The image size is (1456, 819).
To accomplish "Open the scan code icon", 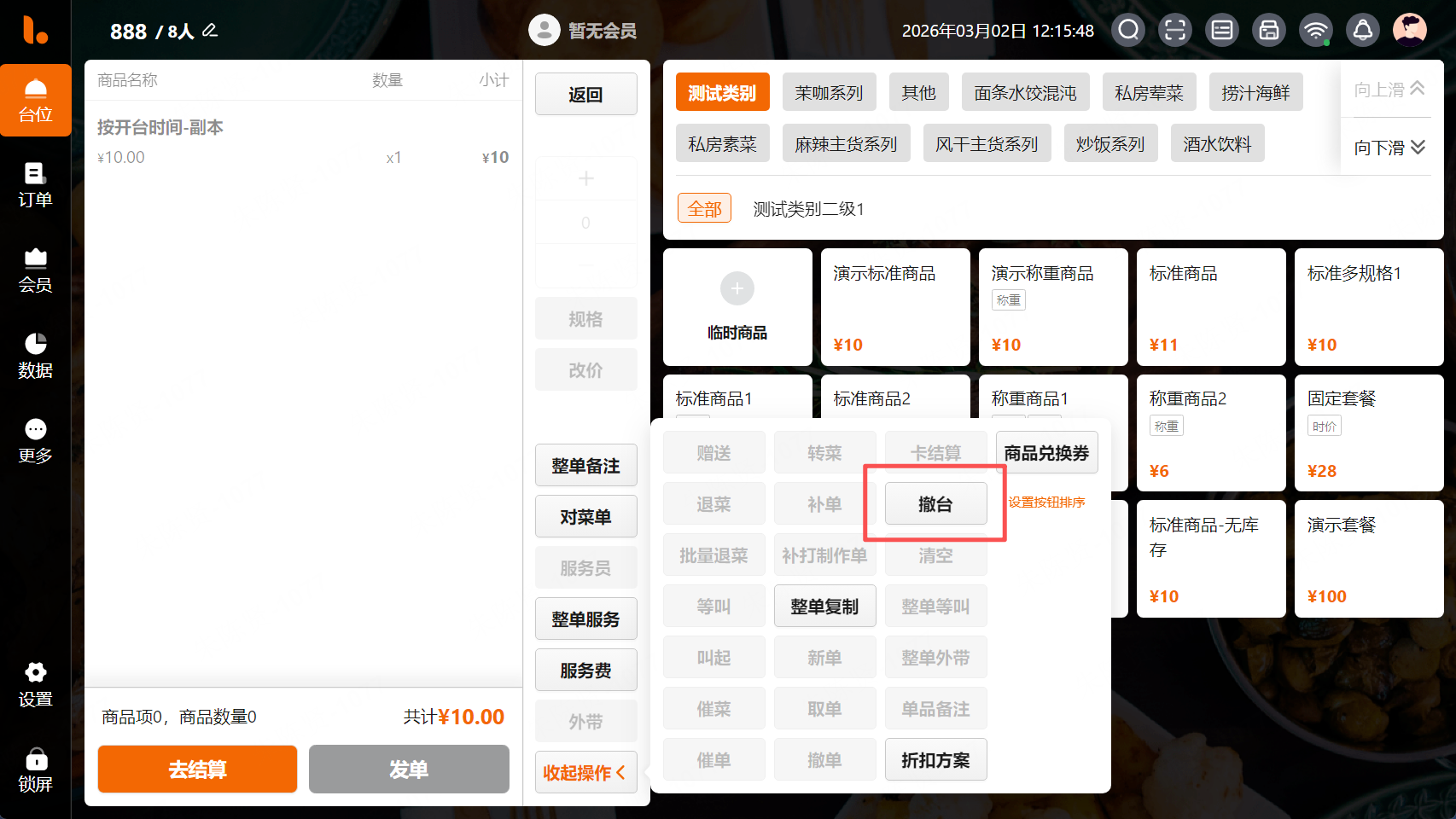I will (1175, 31).
